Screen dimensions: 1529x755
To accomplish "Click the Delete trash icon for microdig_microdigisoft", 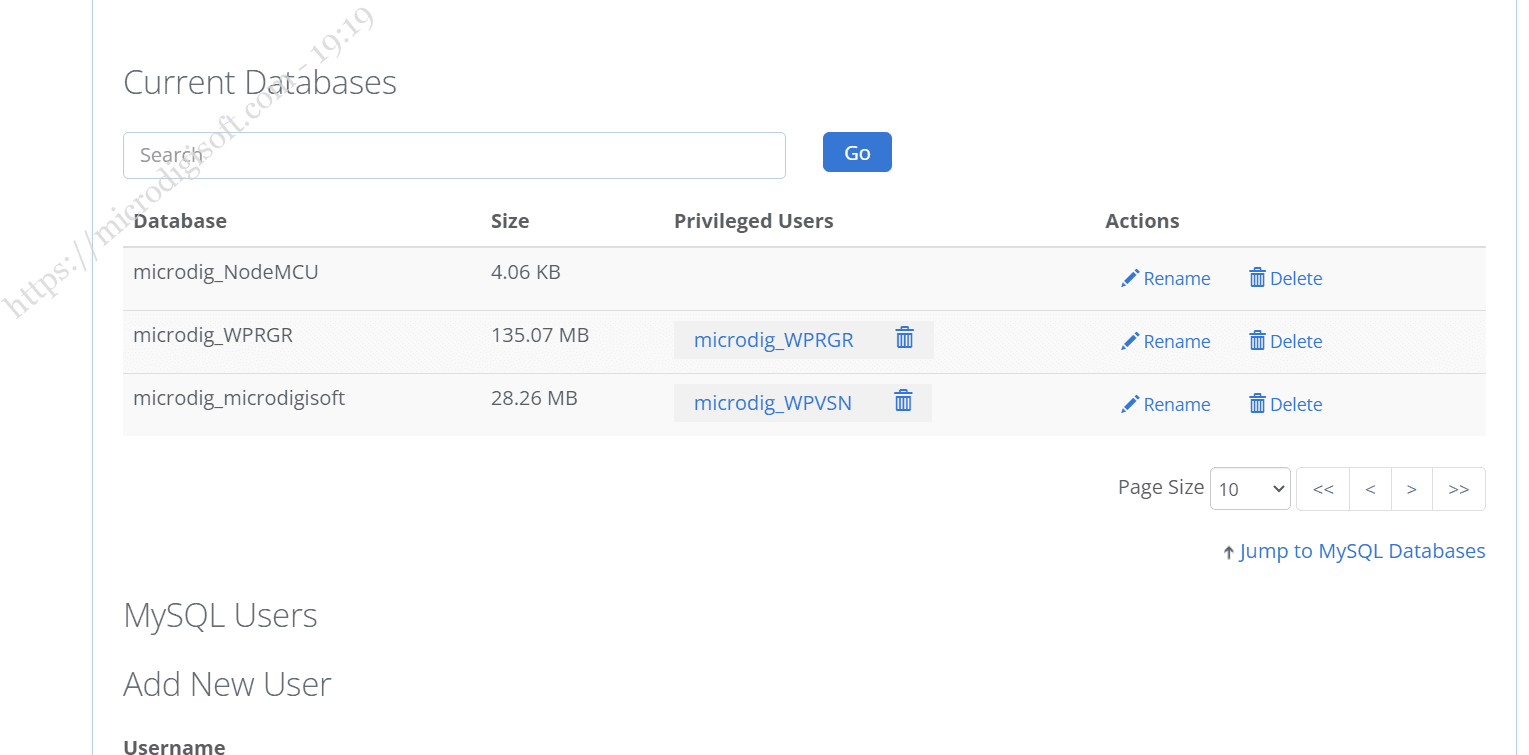I will [1258, 404].
